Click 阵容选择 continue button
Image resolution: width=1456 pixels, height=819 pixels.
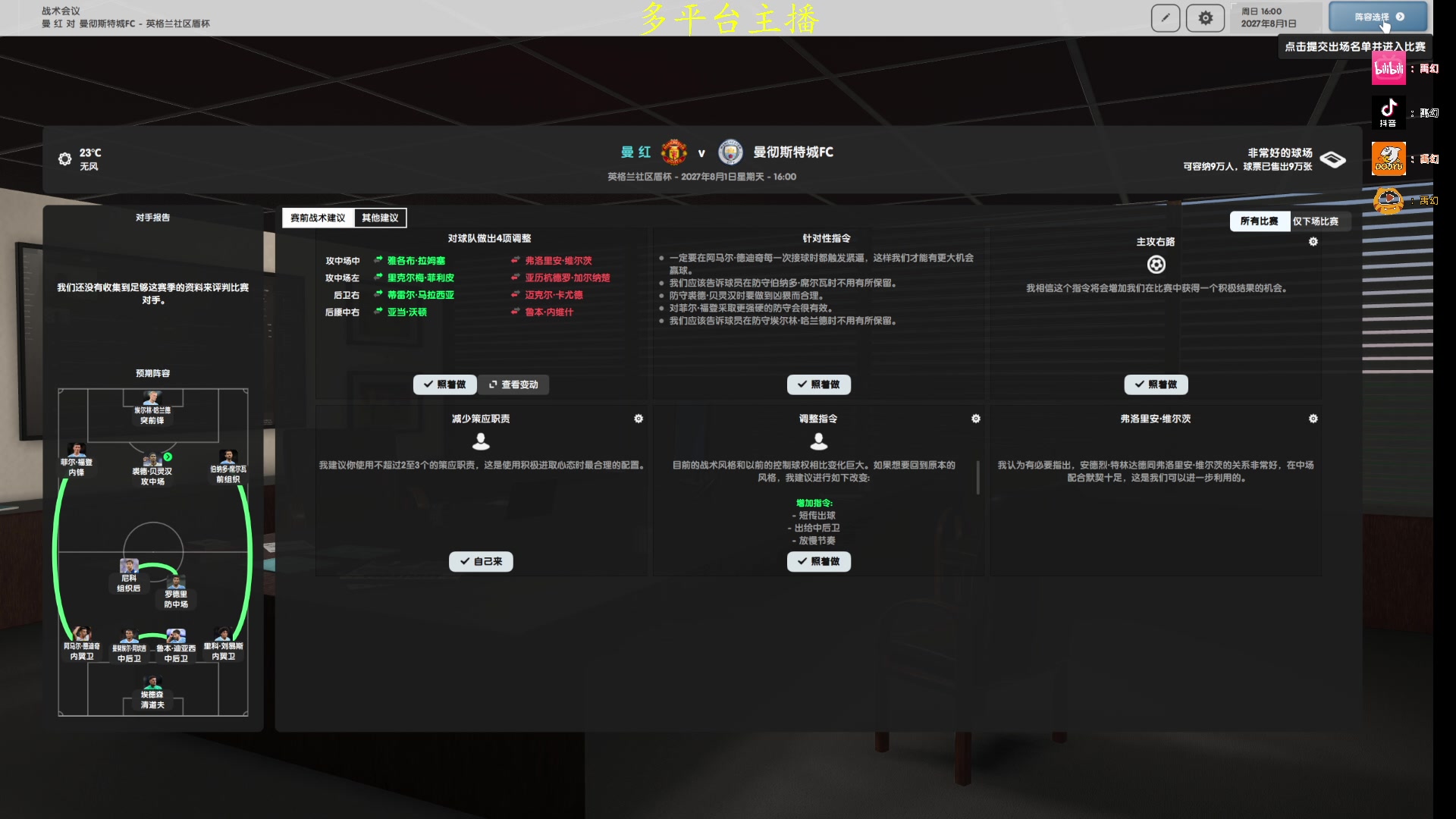1378,17
